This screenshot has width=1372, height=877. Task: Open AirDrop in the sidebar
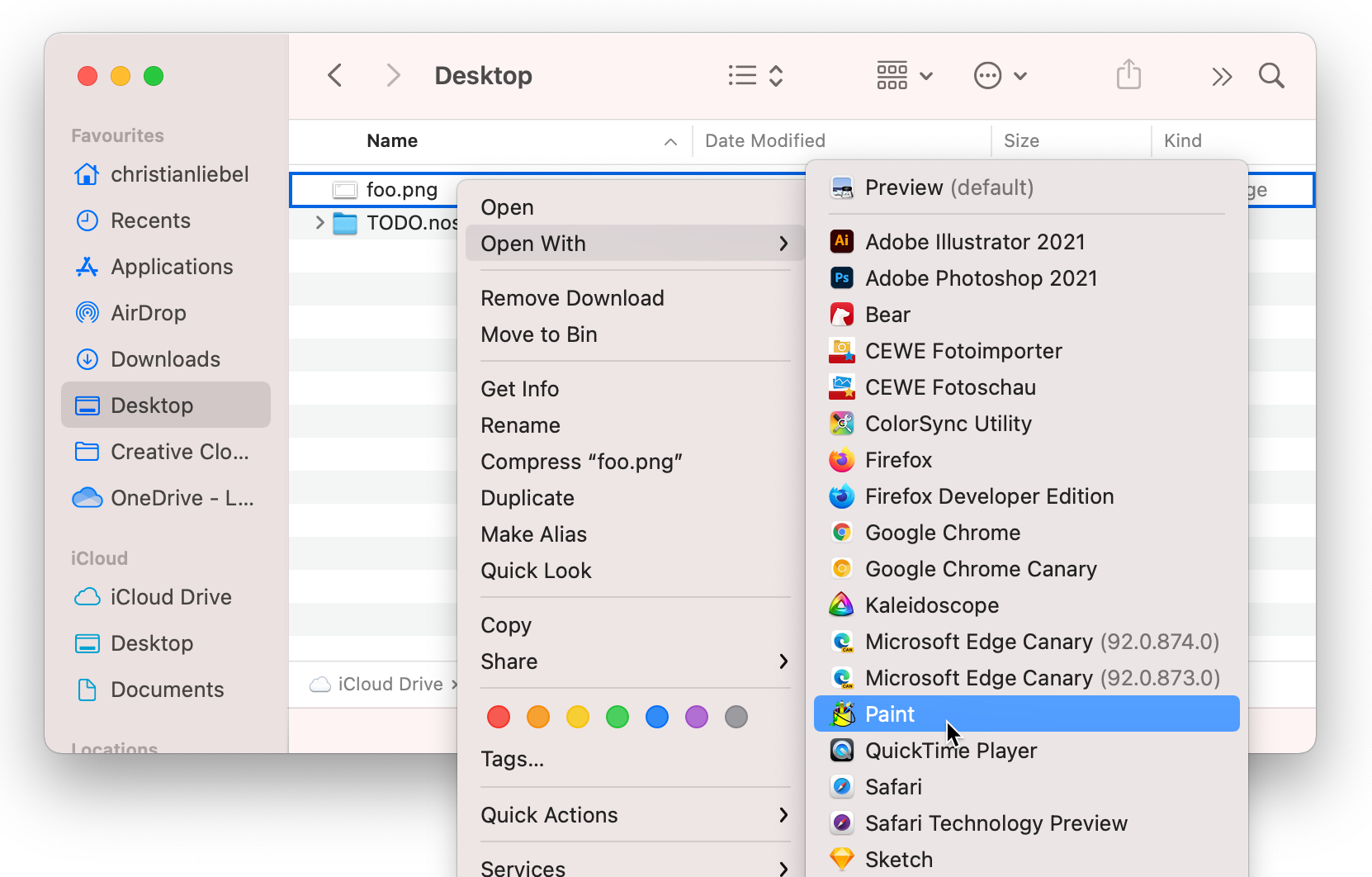pyautogui.click(x=149, y=313)
